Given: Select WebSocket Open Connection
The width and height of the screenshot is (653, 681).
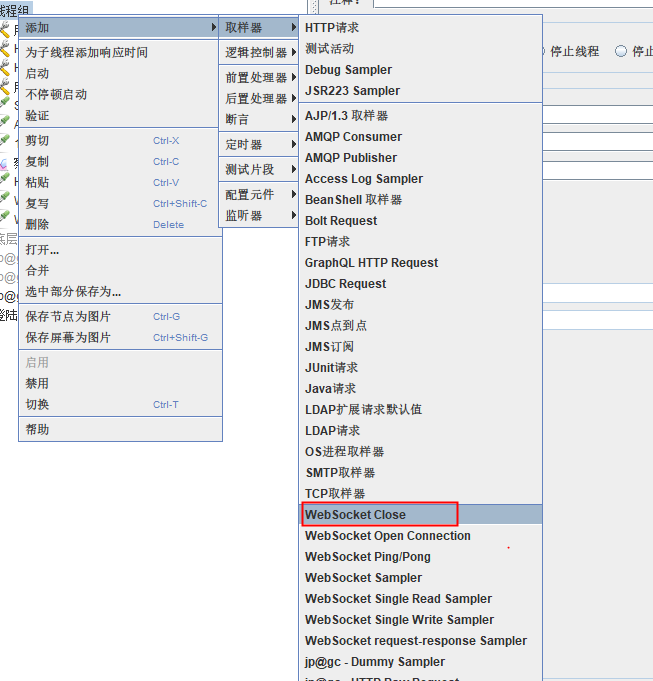Looking at the screenshot, I should pos(387,536).
